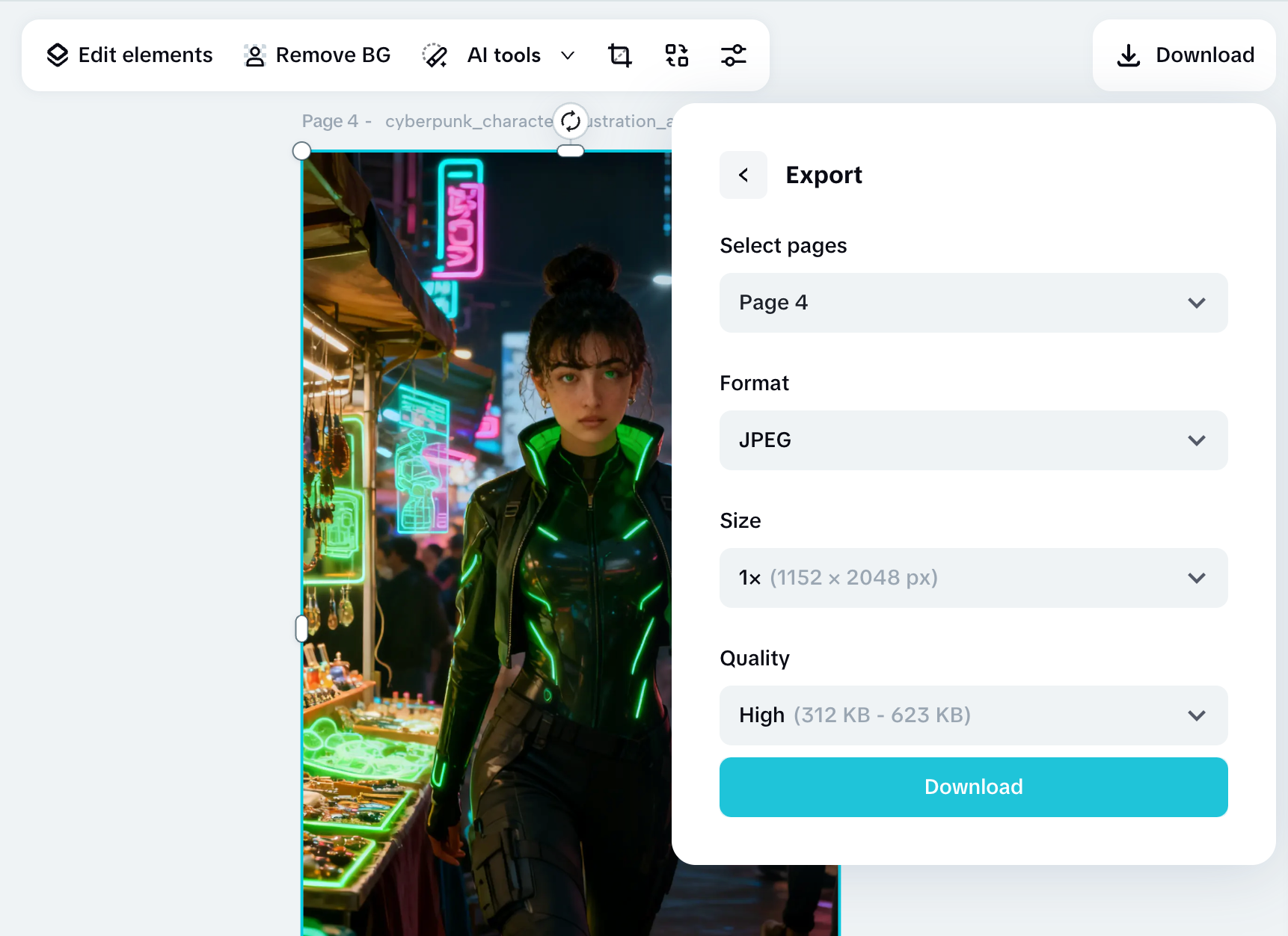1288x936 pixels.
Task: Click the AI tools magic wand icon
Action: point(435,55)
